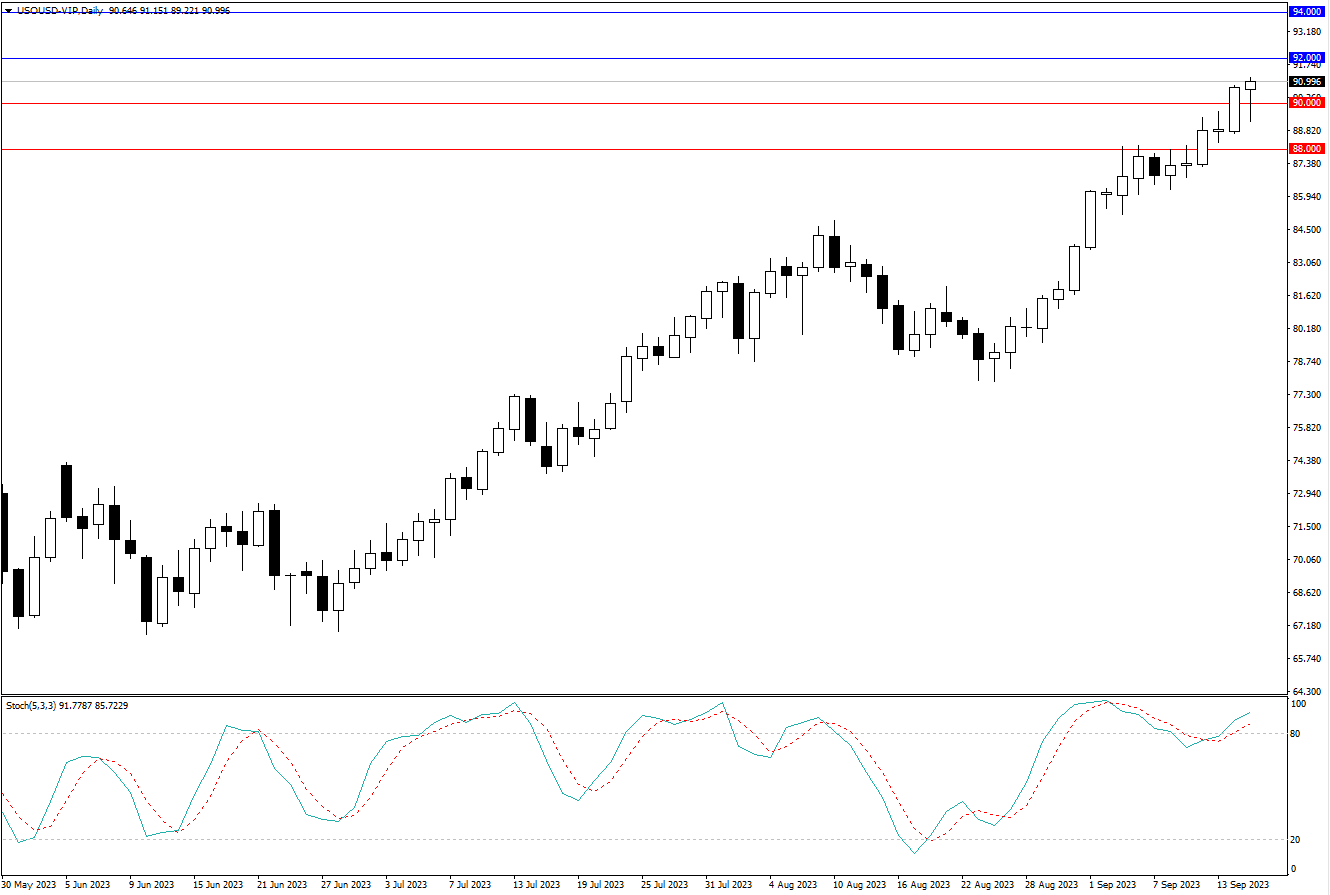Click the black 90.996 current price tag

click(x=1307, y=82)
